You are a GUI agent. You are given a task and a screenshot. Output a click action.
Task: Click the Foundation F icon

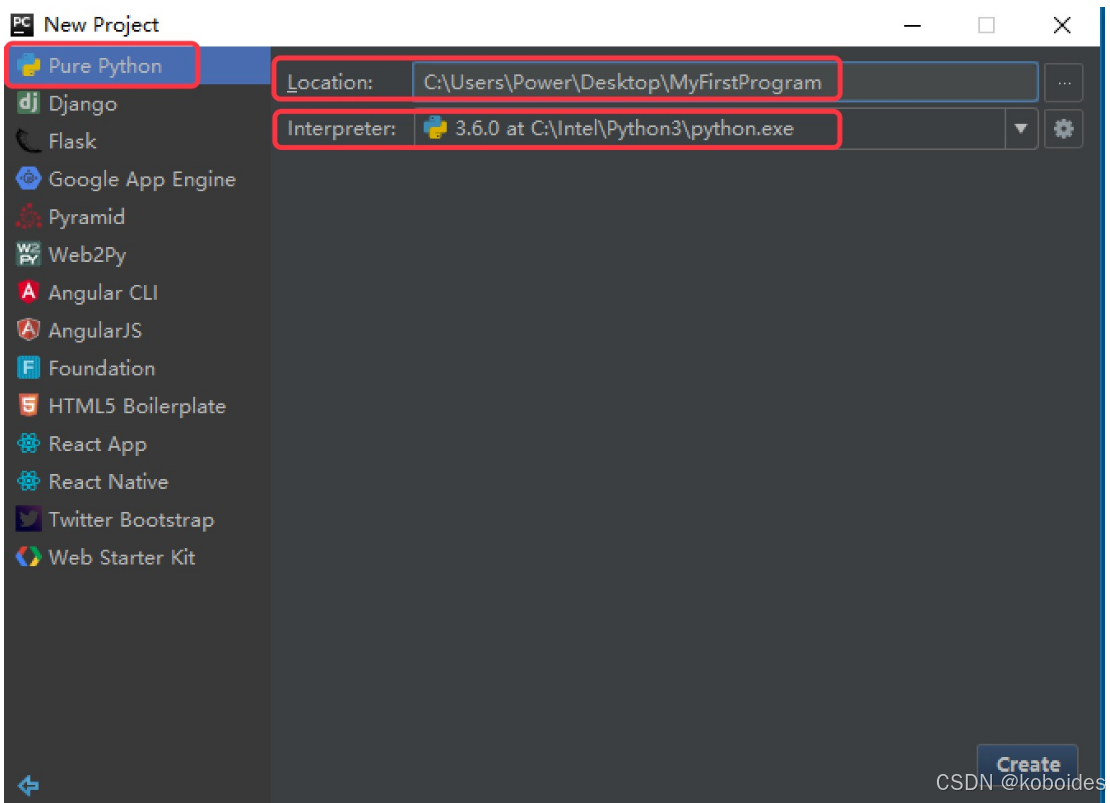click(x=28, y=368)
